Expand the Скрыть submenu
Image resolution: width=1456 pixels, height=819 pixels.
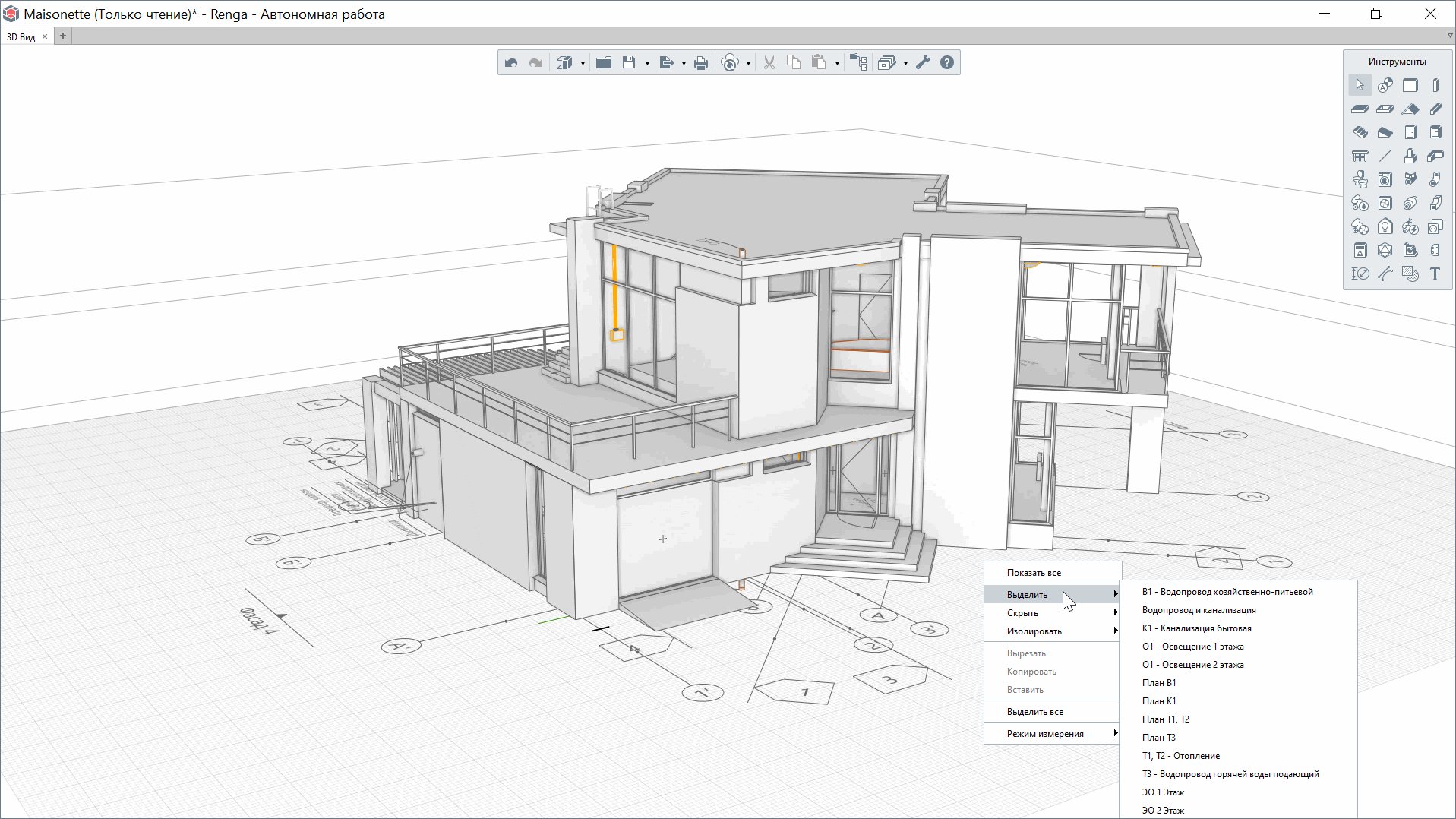point(1053,613)
